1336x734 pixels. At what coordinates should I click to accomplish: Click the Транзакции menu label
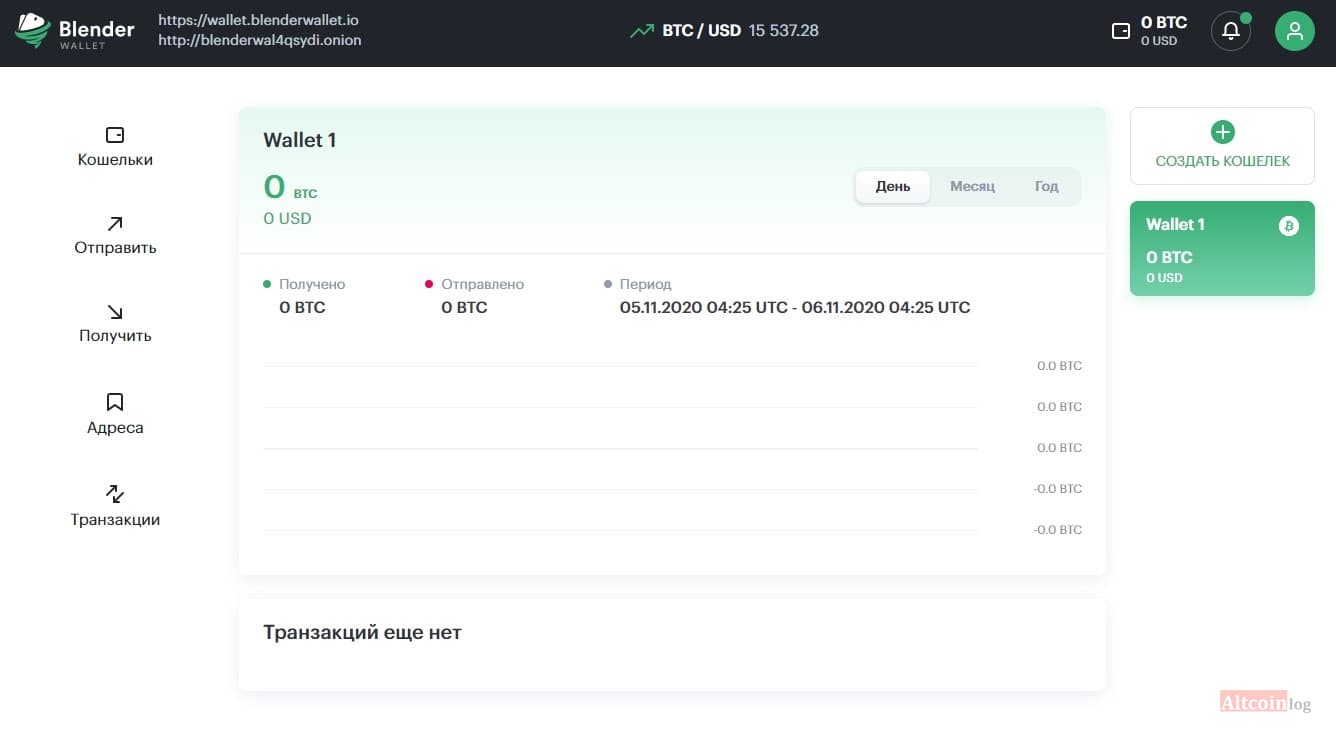point(115,520)
